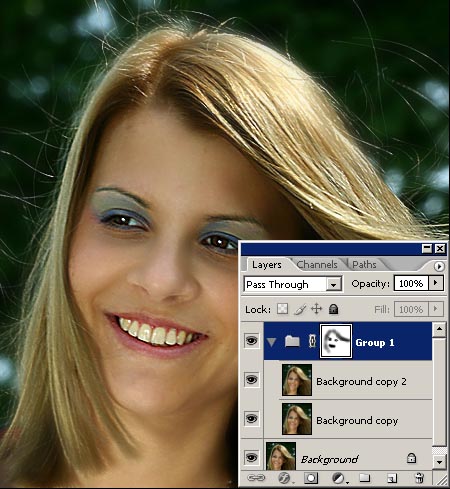Click the Link layers icon
This screenshot has width=450, height=489.
pyautogui.click(x=256, y=478)
